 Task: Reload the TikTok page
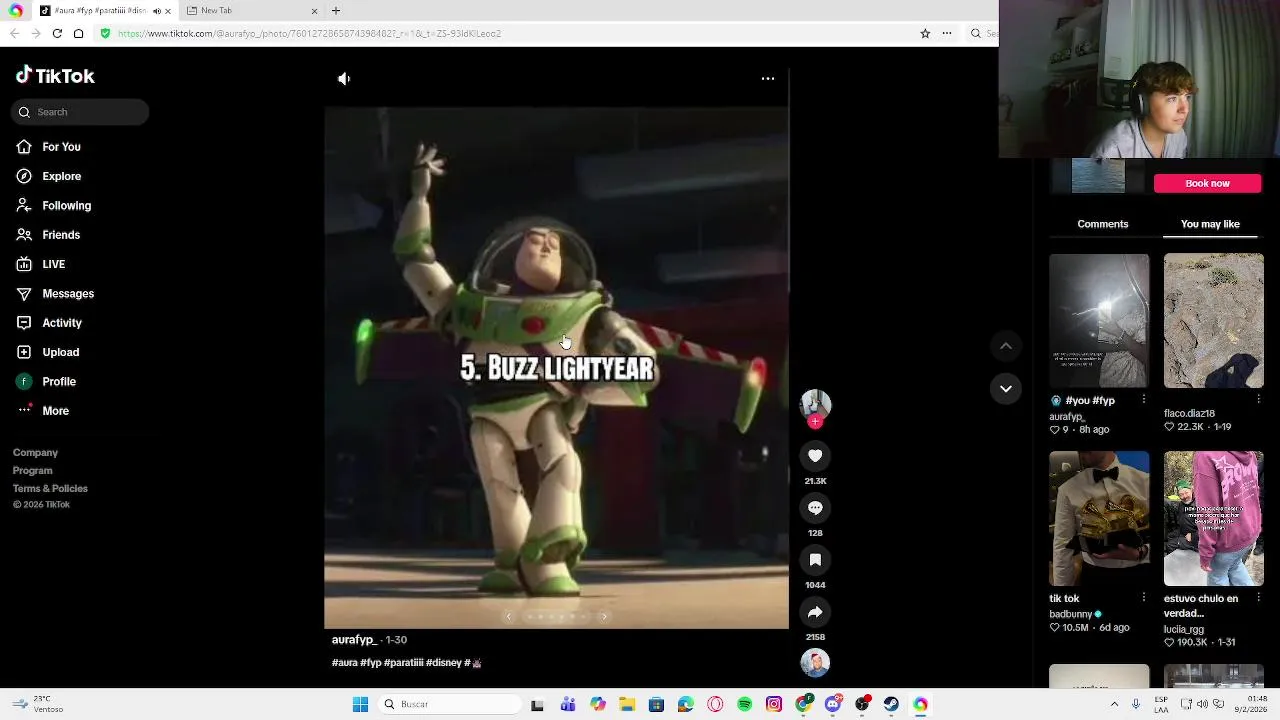57,33
